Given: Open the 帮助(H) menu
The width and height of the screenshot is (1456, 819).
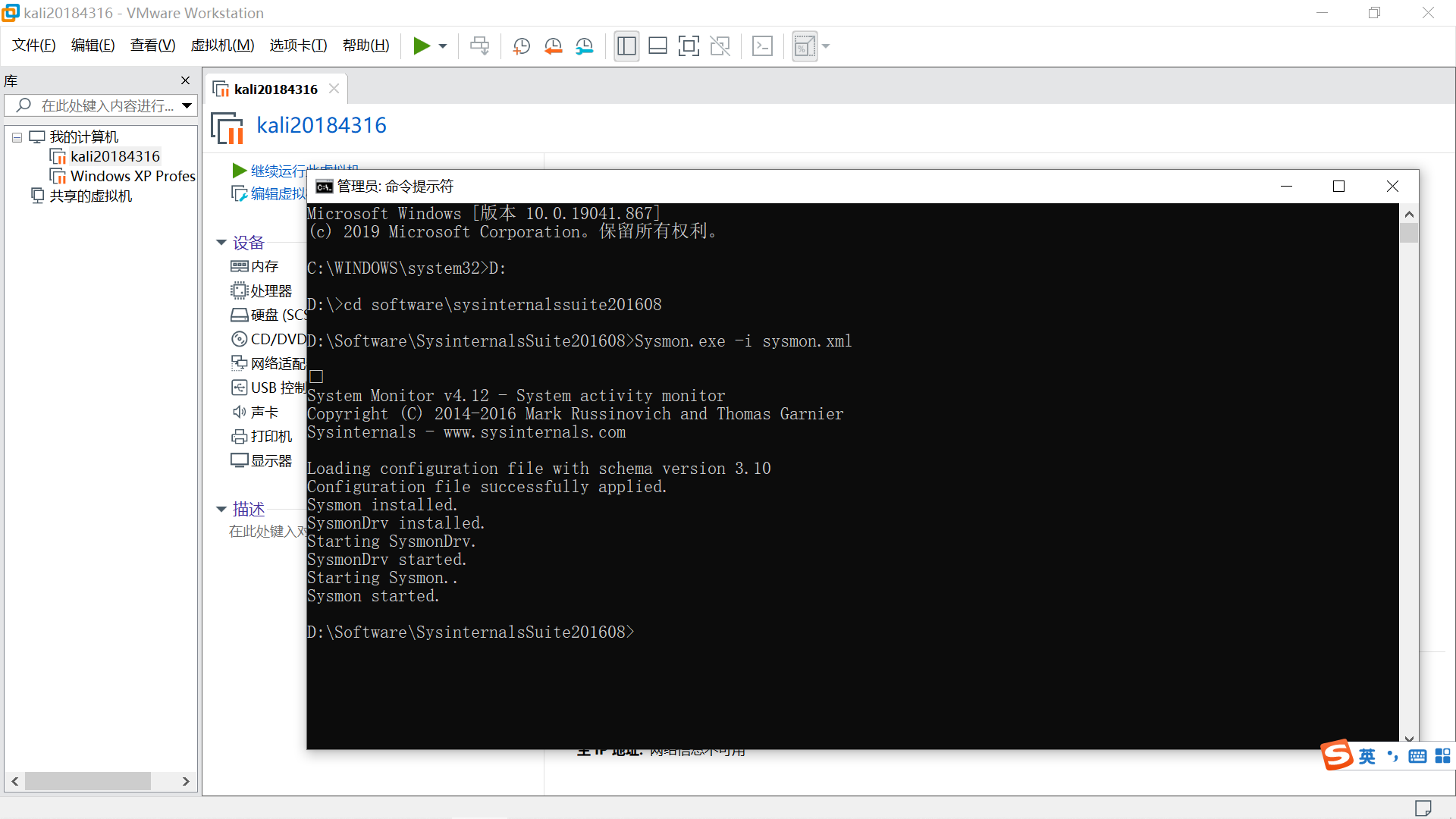Looking at the screenshot, I should pyautogui.click(x=366, y=45).
